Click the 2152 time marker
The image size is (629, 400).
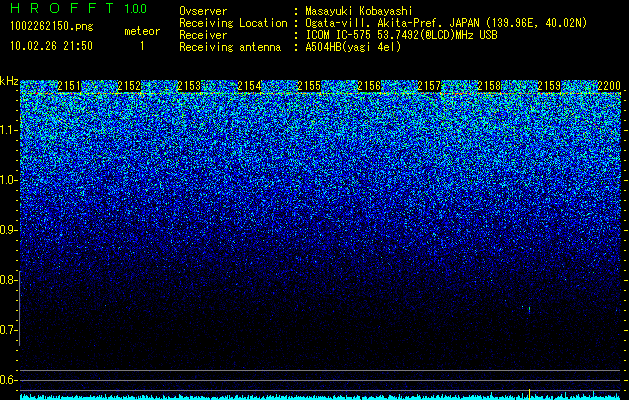pos(129,86)
